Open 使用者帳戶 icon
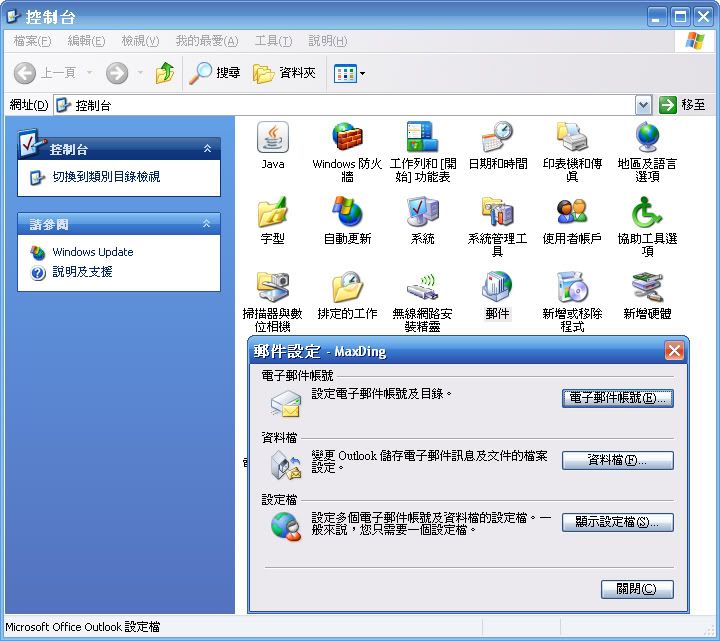 pyautogui.click(x=572, y=212)
